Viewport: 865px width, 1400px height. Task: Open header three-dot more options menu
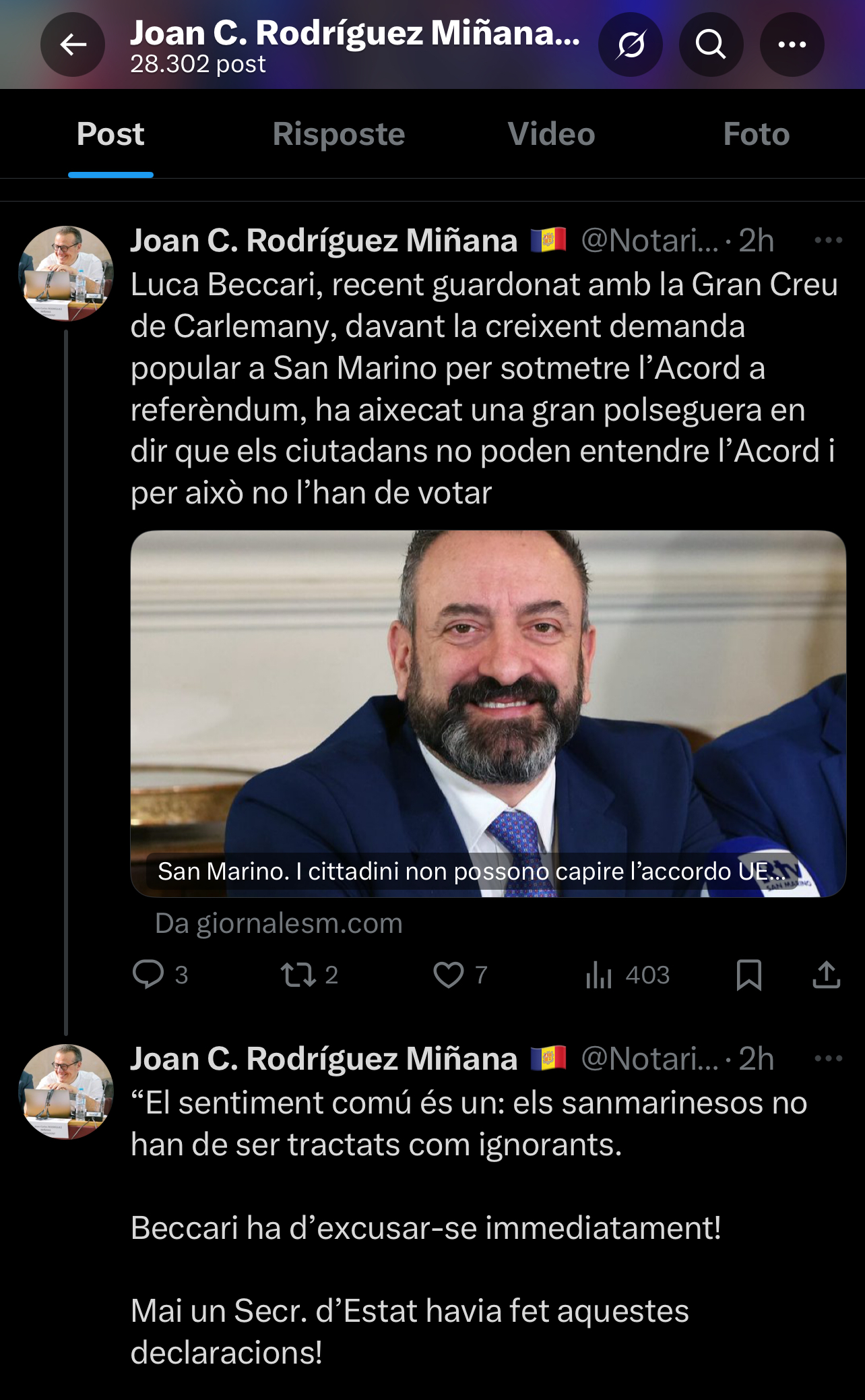pyautogui.click(x=792, y=44)
